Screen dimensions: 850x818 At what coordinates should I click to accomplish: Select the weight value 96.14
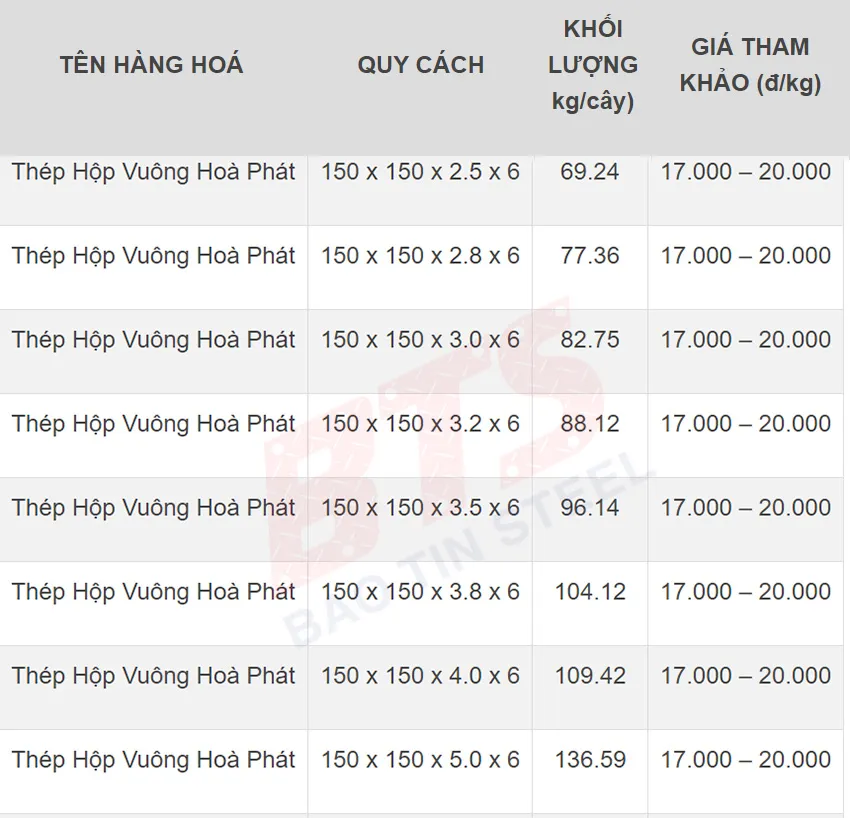pyautogui.click(x=590, y=508)
